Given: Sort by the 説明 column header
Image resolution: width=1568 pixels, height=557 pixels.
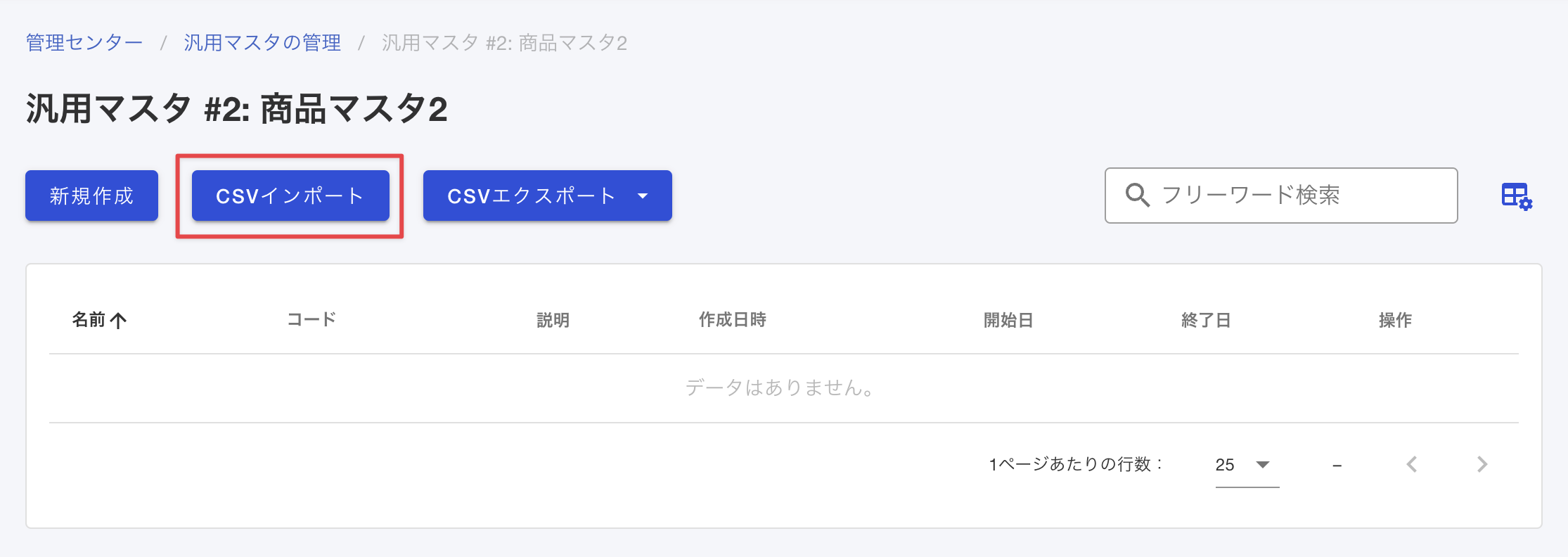Looking at the screenshot, I should (553, 320).
